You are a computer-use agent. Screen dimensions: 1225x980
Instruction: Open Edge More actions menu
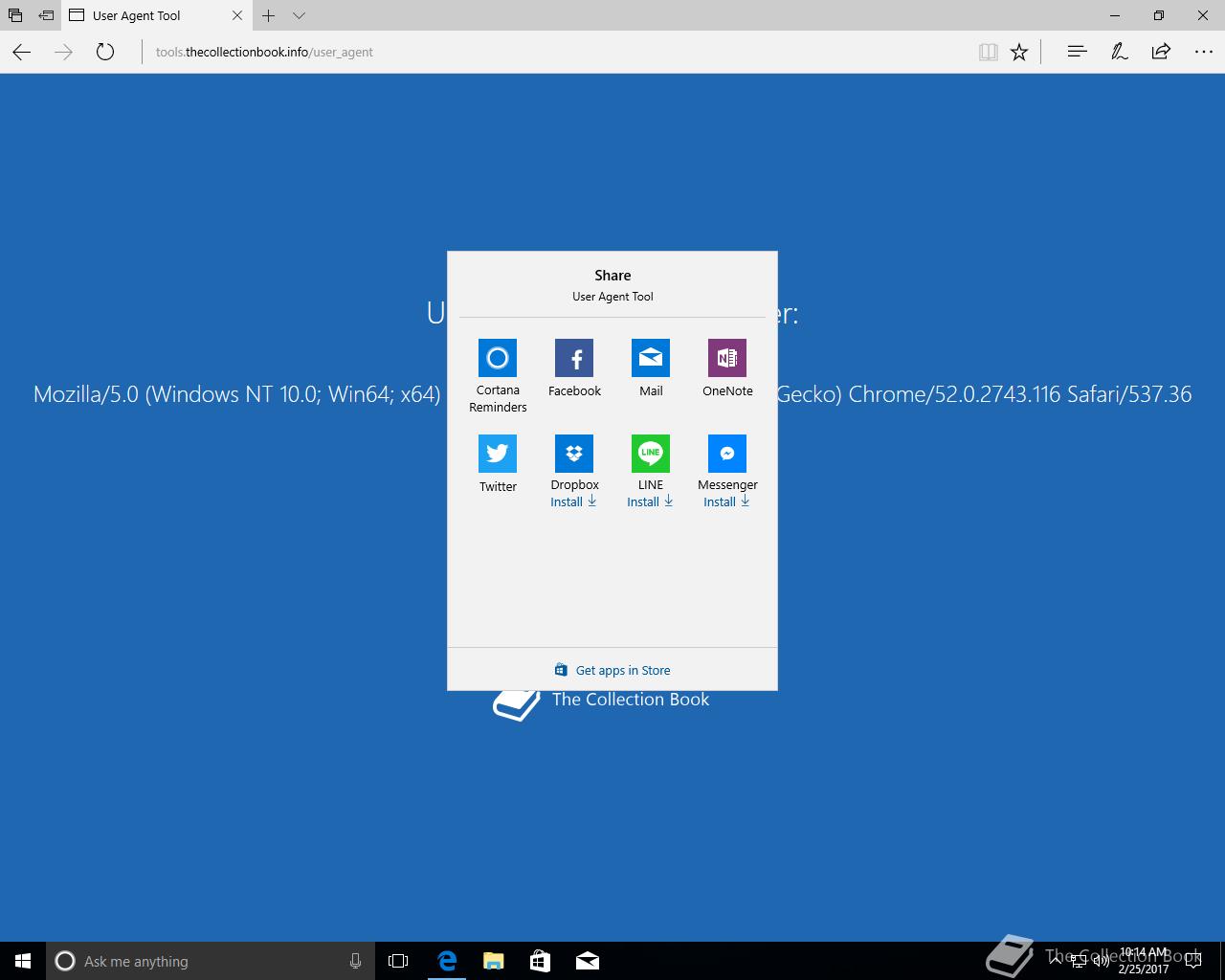tap(1204, 52)
